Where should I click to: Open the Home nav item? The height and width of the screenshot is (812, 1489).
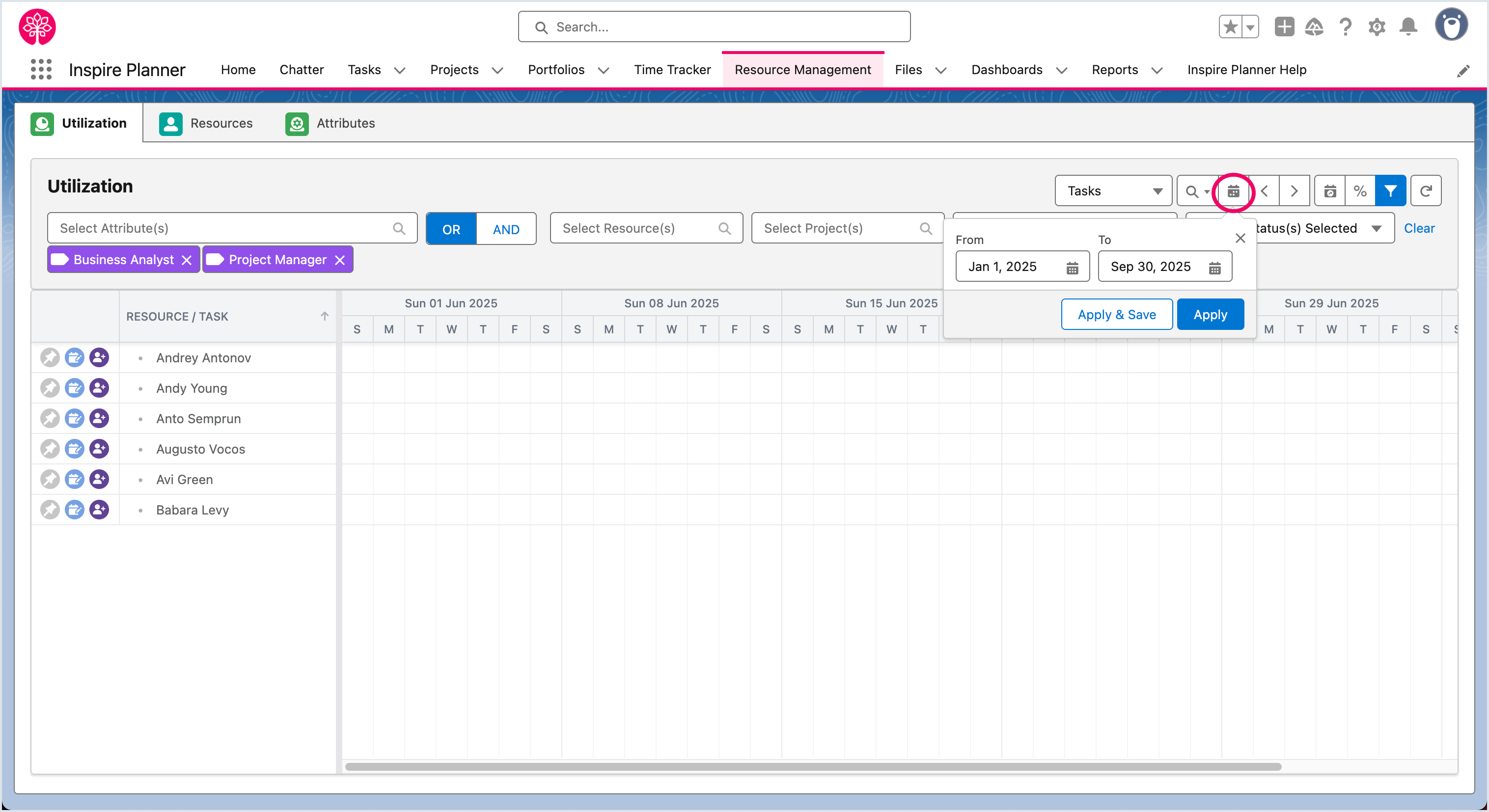[x=238, y=70]
